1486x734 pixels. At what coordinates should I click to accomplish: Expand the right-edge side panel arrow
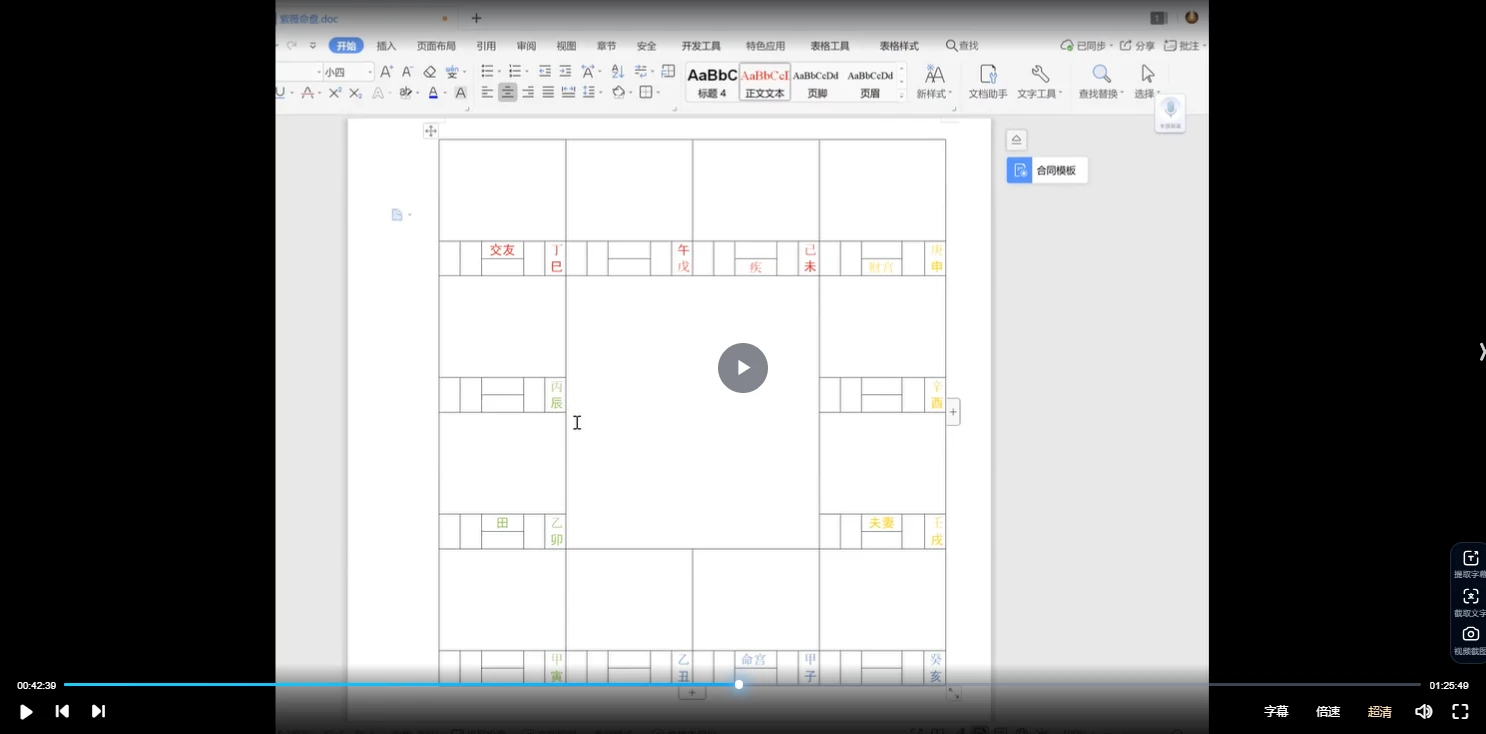pyautogui.click(x=1481, y=351)
